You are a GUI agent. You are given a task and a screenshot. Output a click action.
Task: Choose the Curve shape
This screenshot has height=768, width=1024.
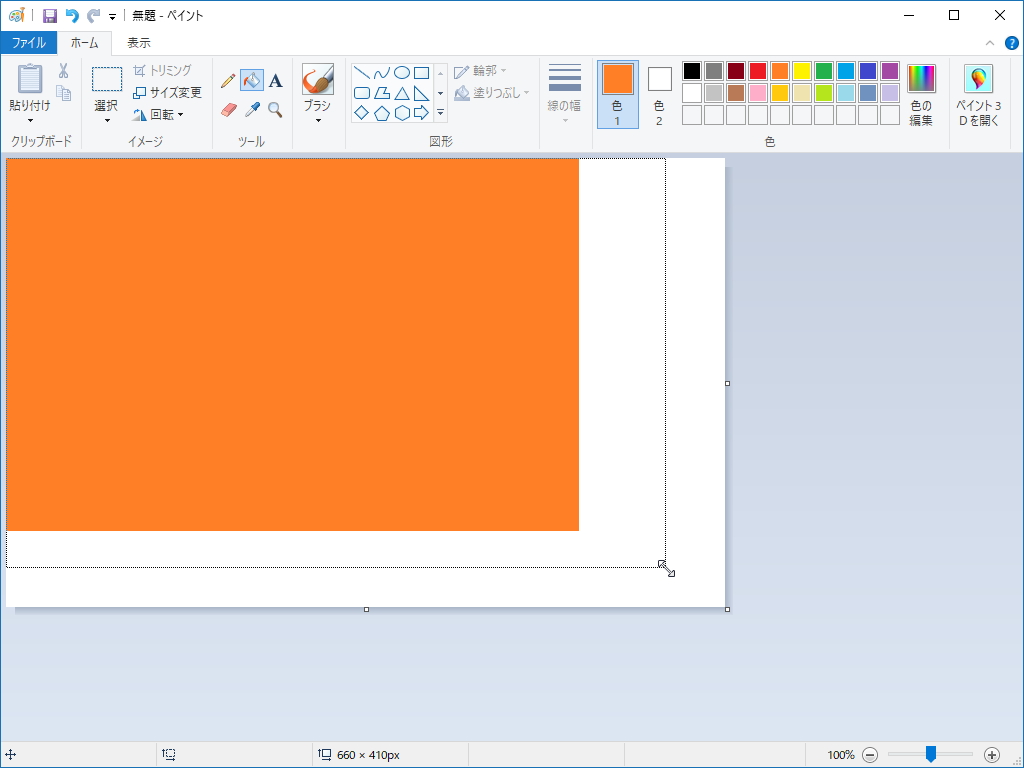[381, 72]
